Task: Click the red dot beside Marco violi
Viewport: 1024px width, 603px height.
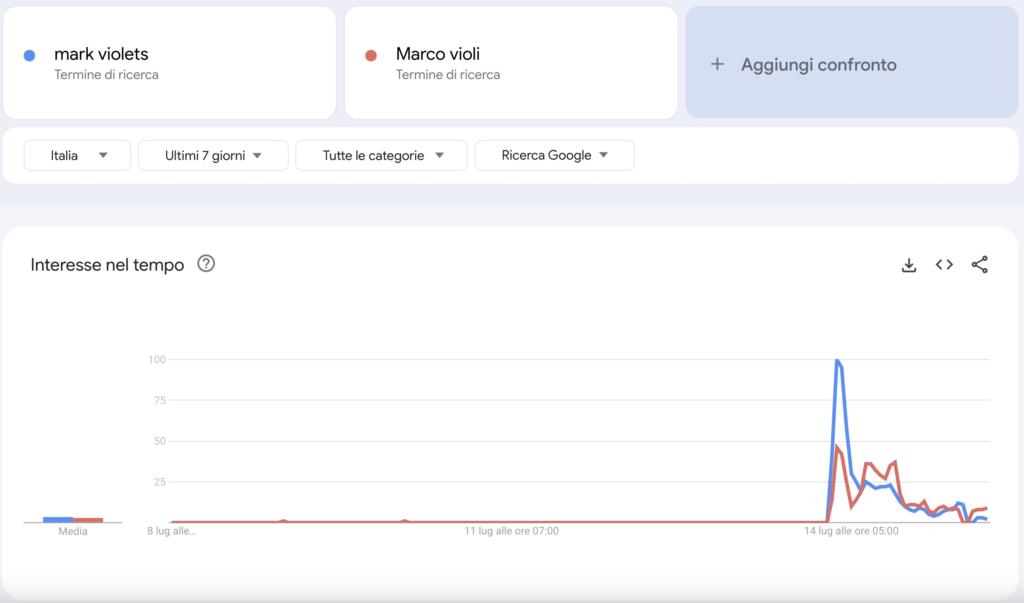Action: pos(371,55)
